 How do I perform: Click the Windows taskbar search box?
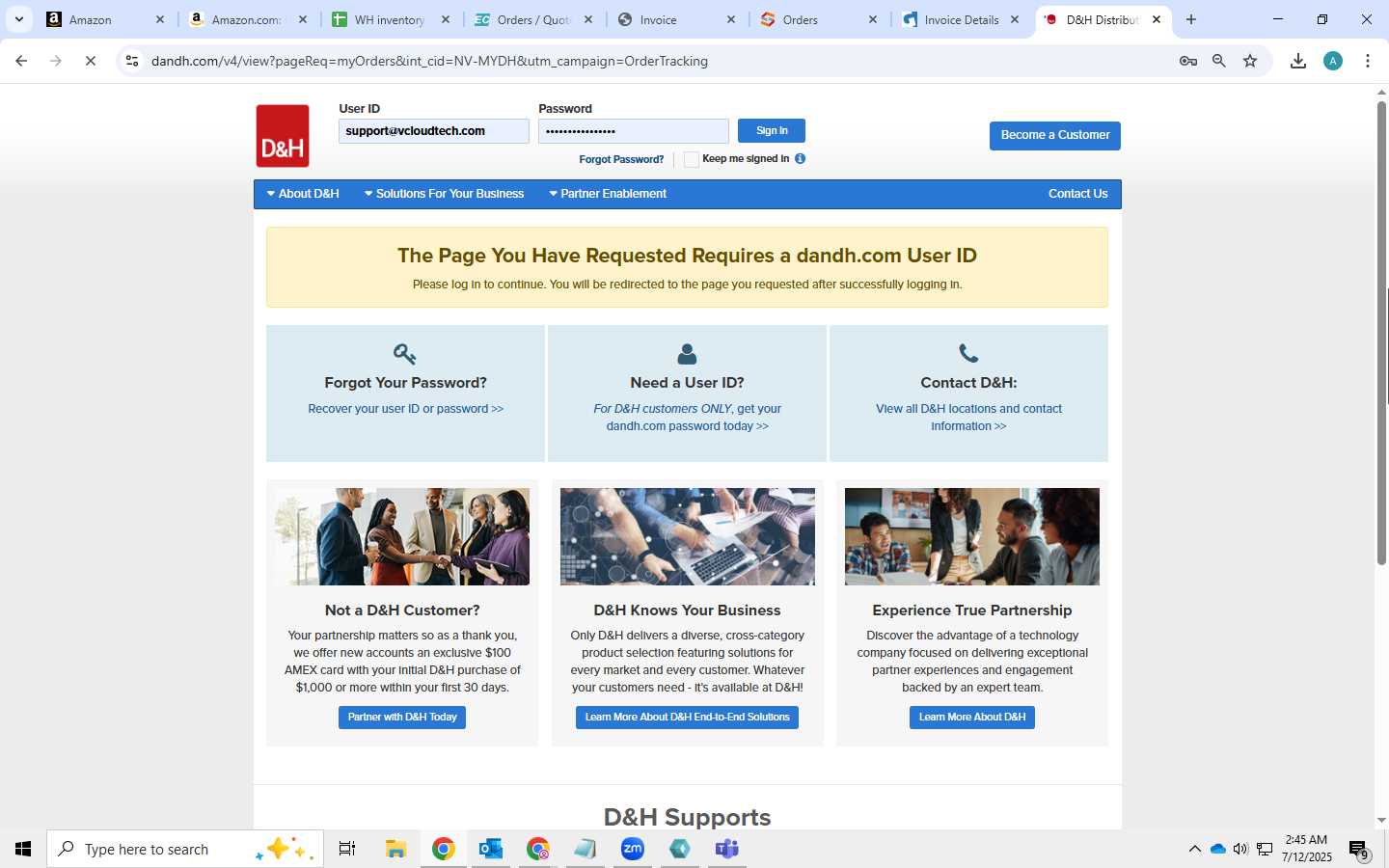pyautogui.click(x=185, y=849)
